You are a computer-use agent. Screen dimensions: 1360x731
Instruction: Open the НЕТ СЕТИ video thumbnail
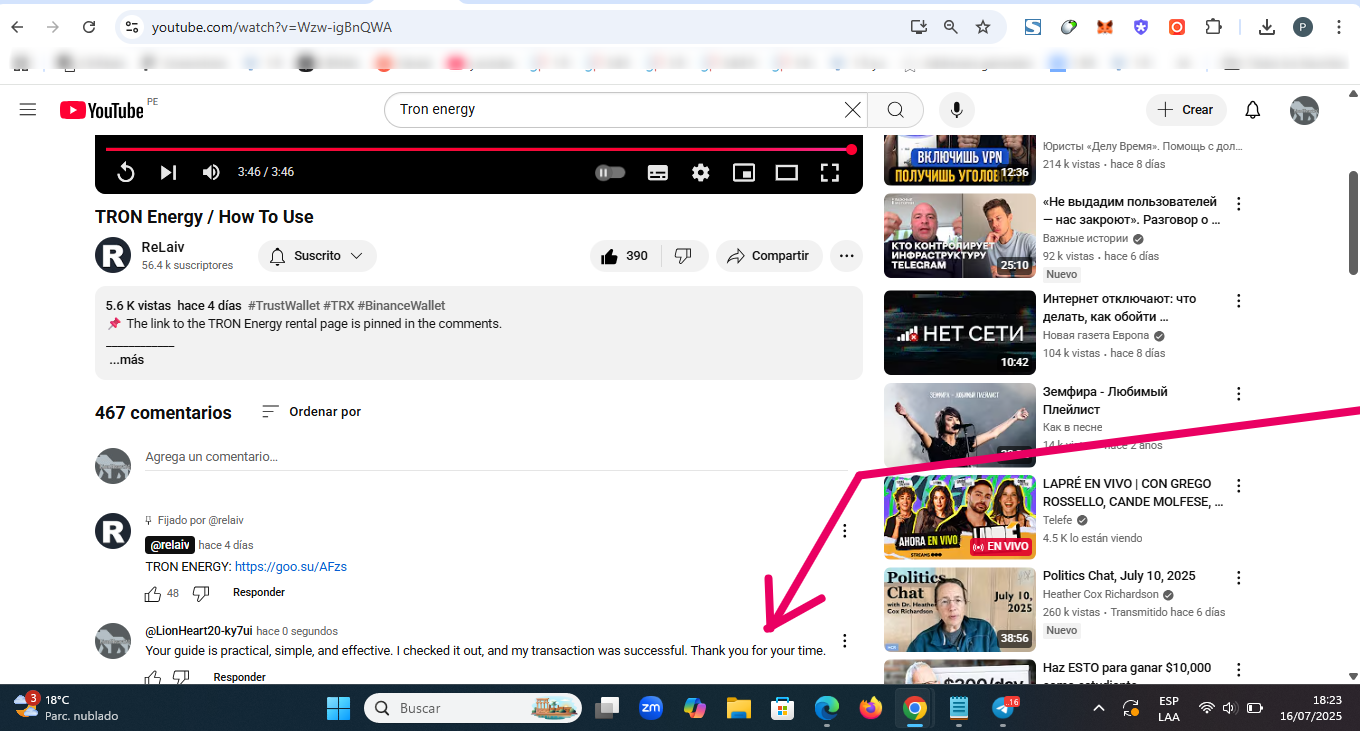960,333
